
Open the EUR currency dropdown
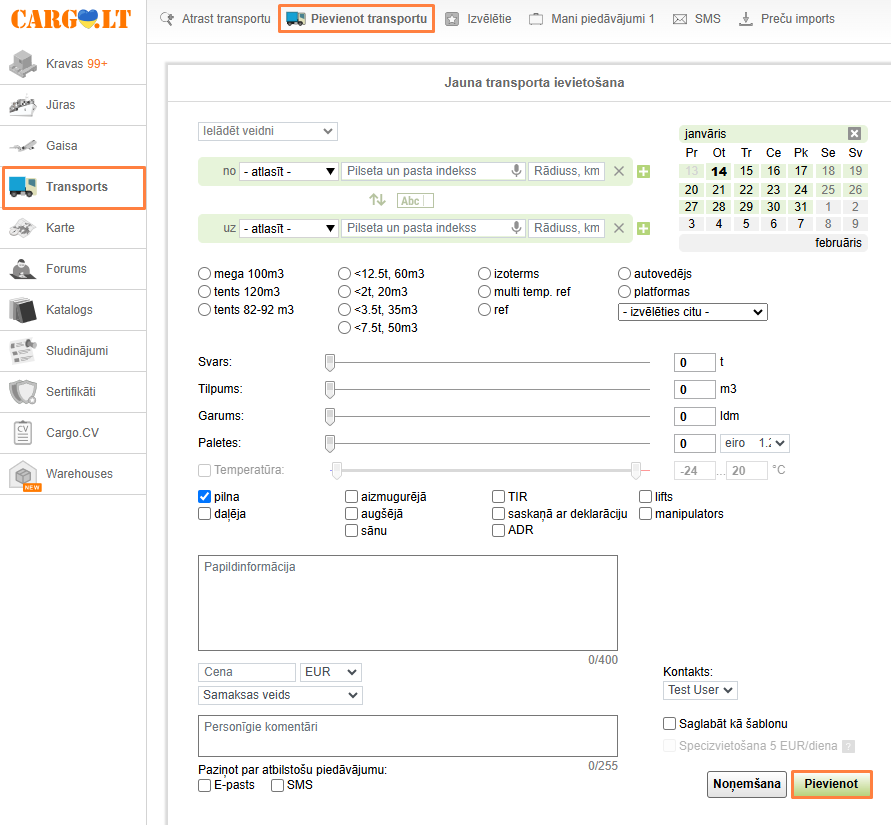pyautogui.click(x=331, y=673)
